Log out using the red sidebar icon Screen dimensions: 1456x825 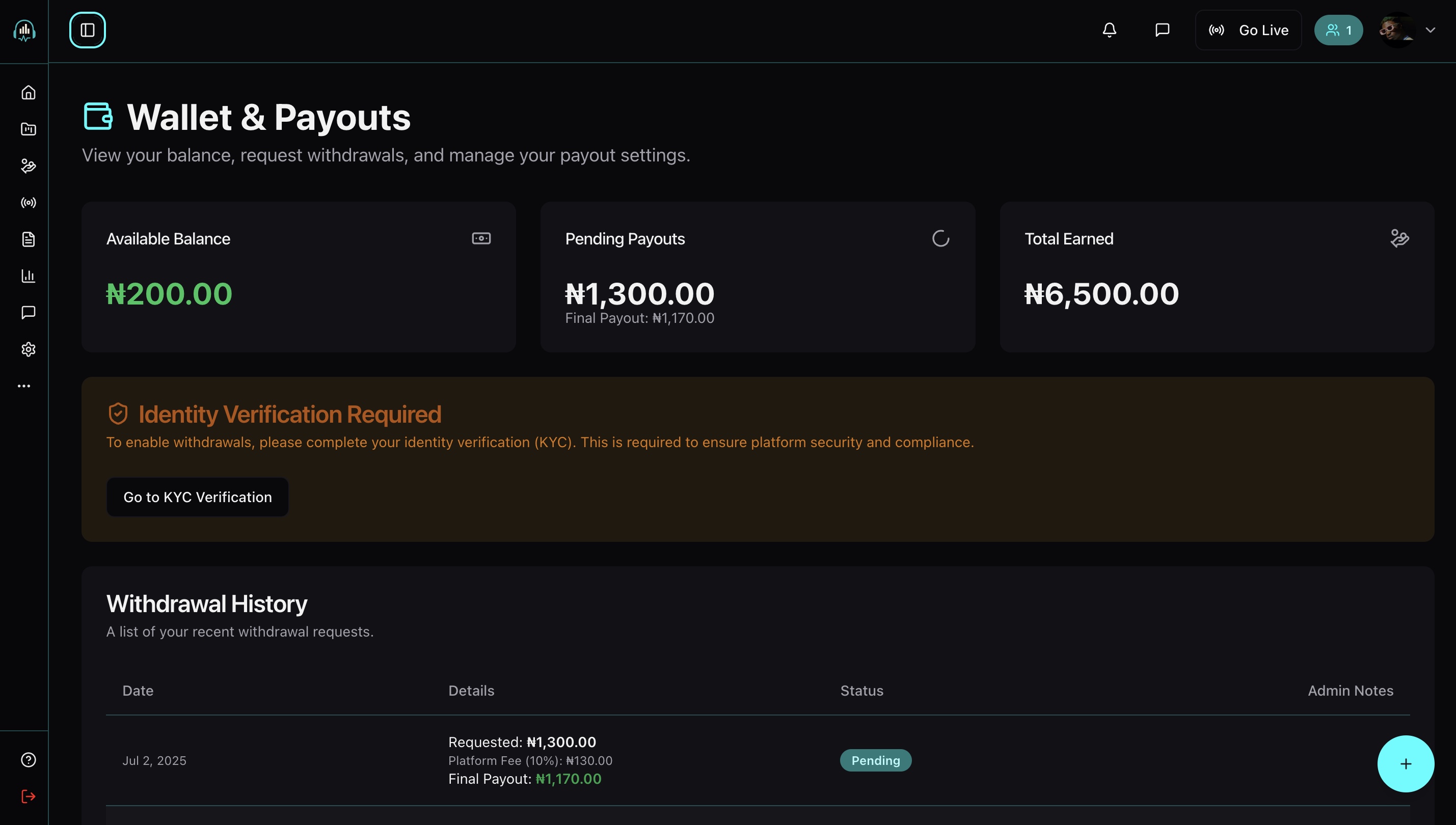tap(28, 796)
